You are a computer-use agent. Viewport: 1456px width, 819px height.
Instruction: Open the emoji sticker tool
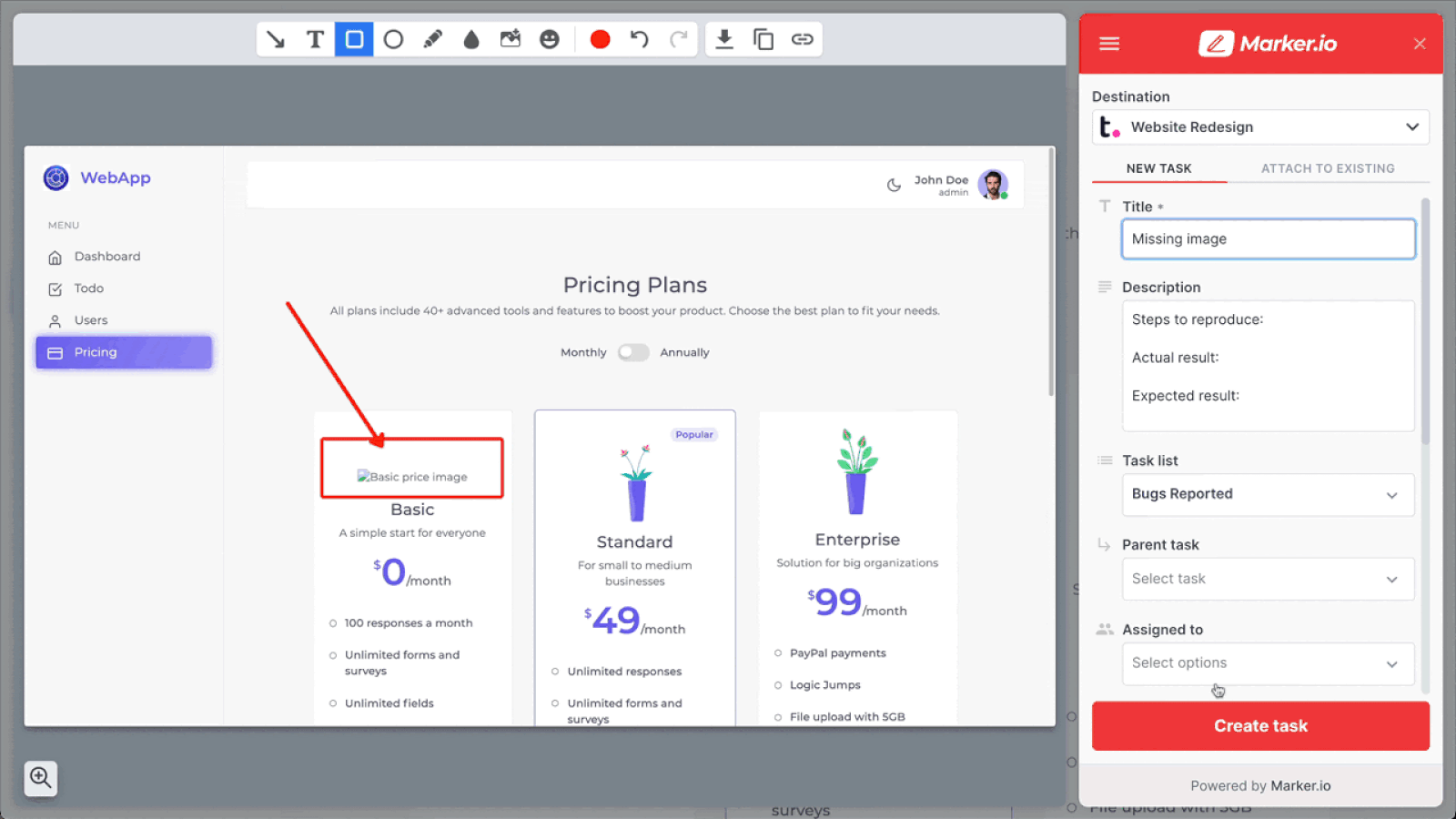coord(550,39)
